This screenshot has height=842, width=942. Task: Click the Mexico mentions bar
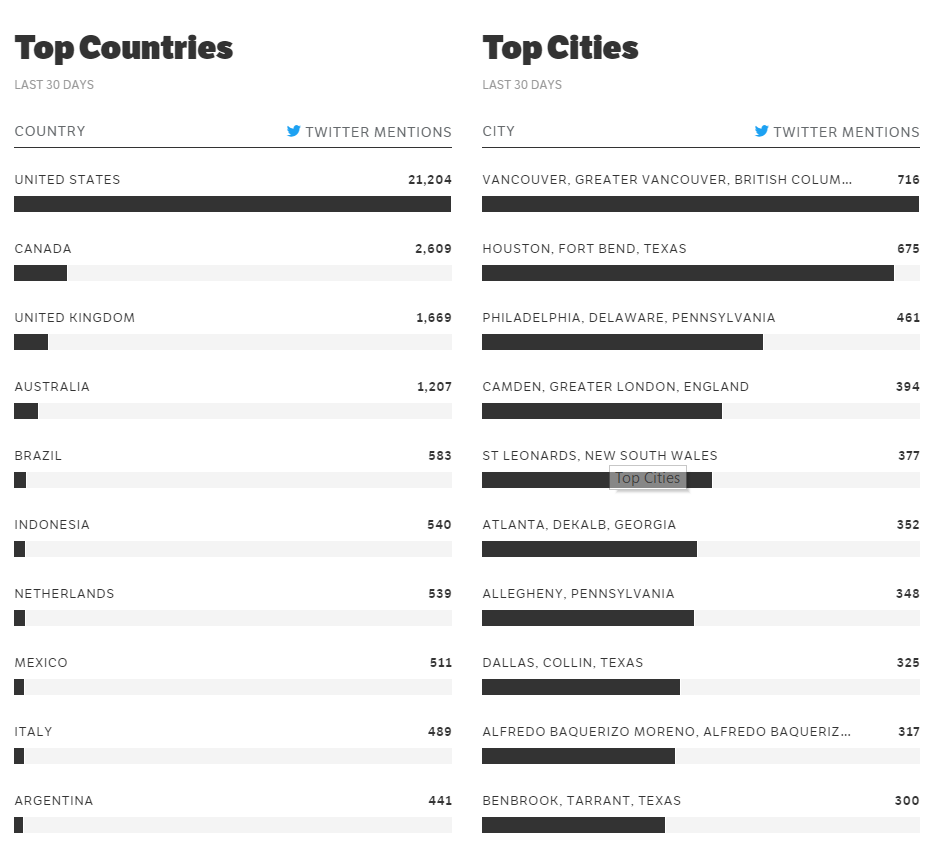pyautogui.click(x=19, y=687)
